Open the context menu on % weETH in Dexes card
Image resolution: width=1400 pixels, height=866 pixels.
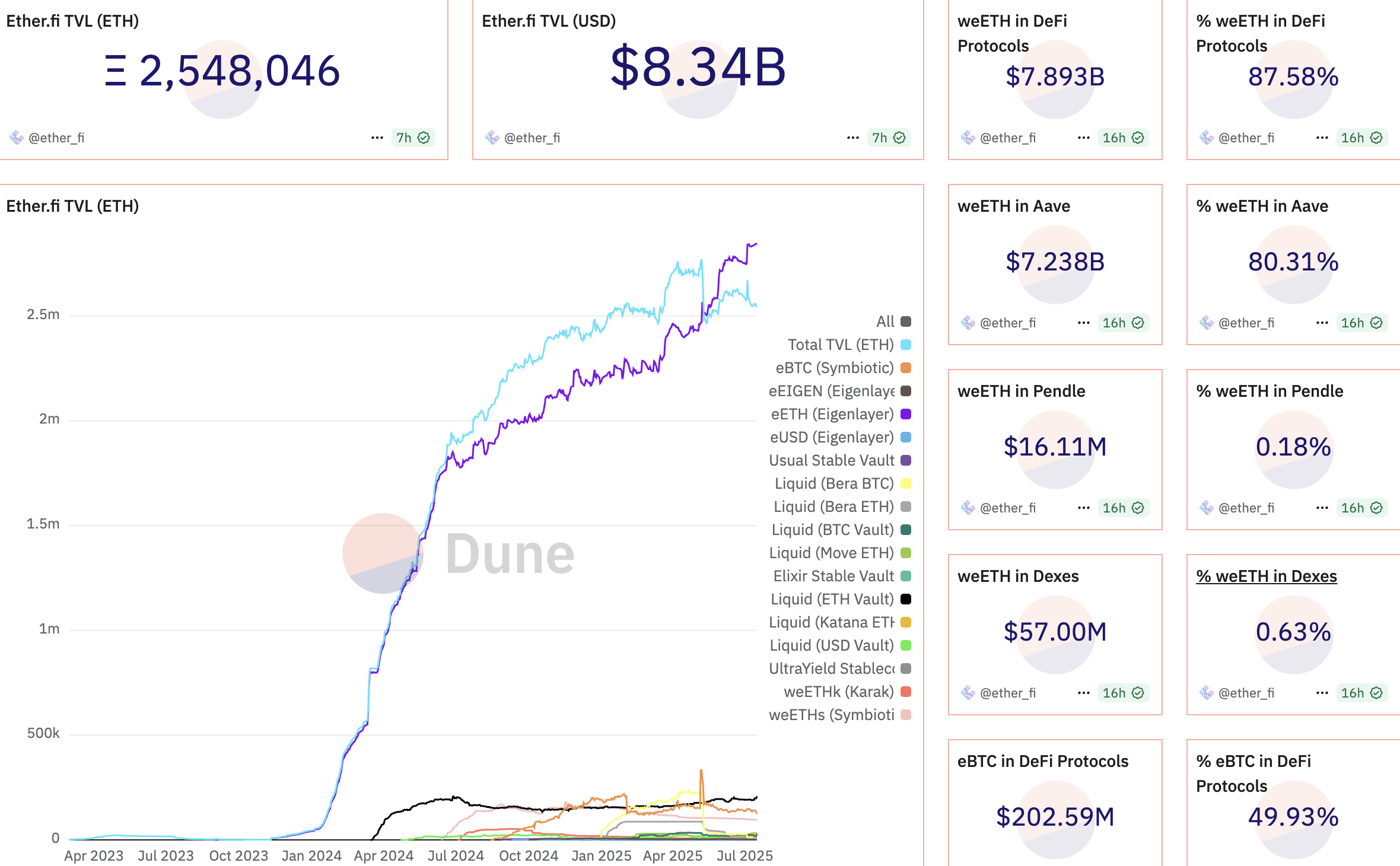point(1322,693)
